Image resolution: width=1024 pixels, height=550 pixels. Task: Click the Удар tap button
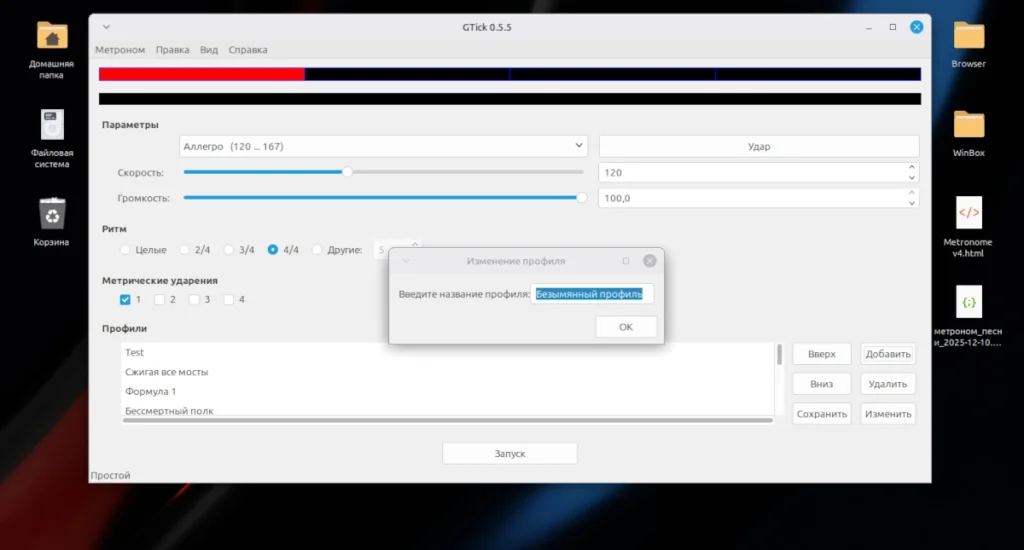[x=759, y=146]
